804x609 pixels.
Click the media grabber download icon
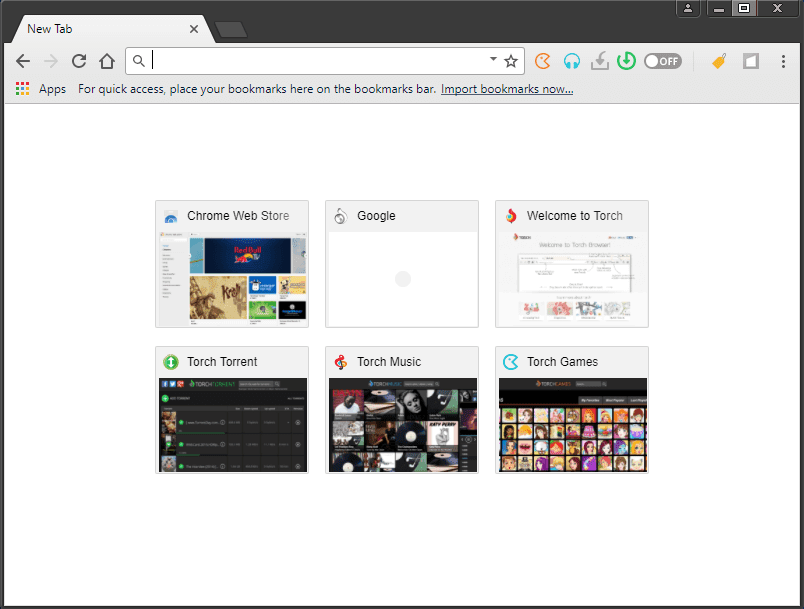[x=599, y=62]
